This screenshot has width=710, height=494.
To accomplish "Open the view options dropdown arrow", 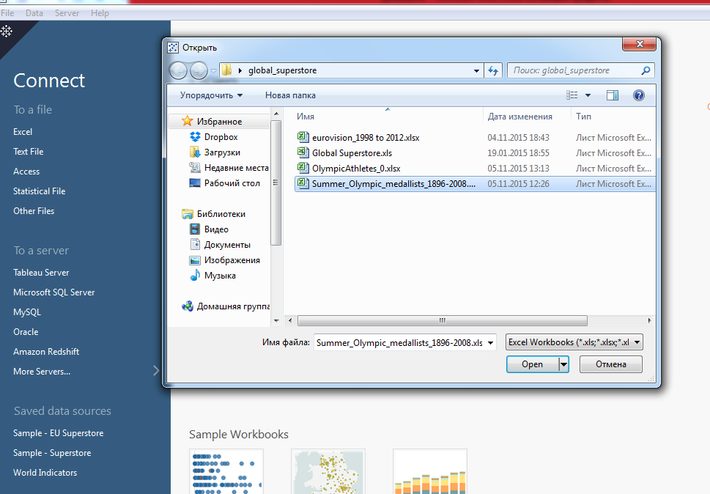I will pos(588,95).
